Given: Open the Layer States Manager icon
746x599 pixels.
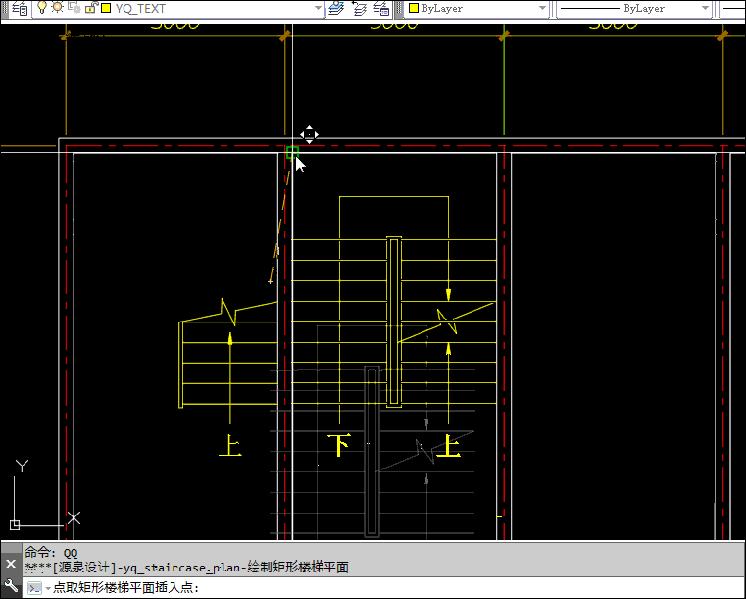Looking at the screenshot, I should pyautogui.click(x=381, y=9).
